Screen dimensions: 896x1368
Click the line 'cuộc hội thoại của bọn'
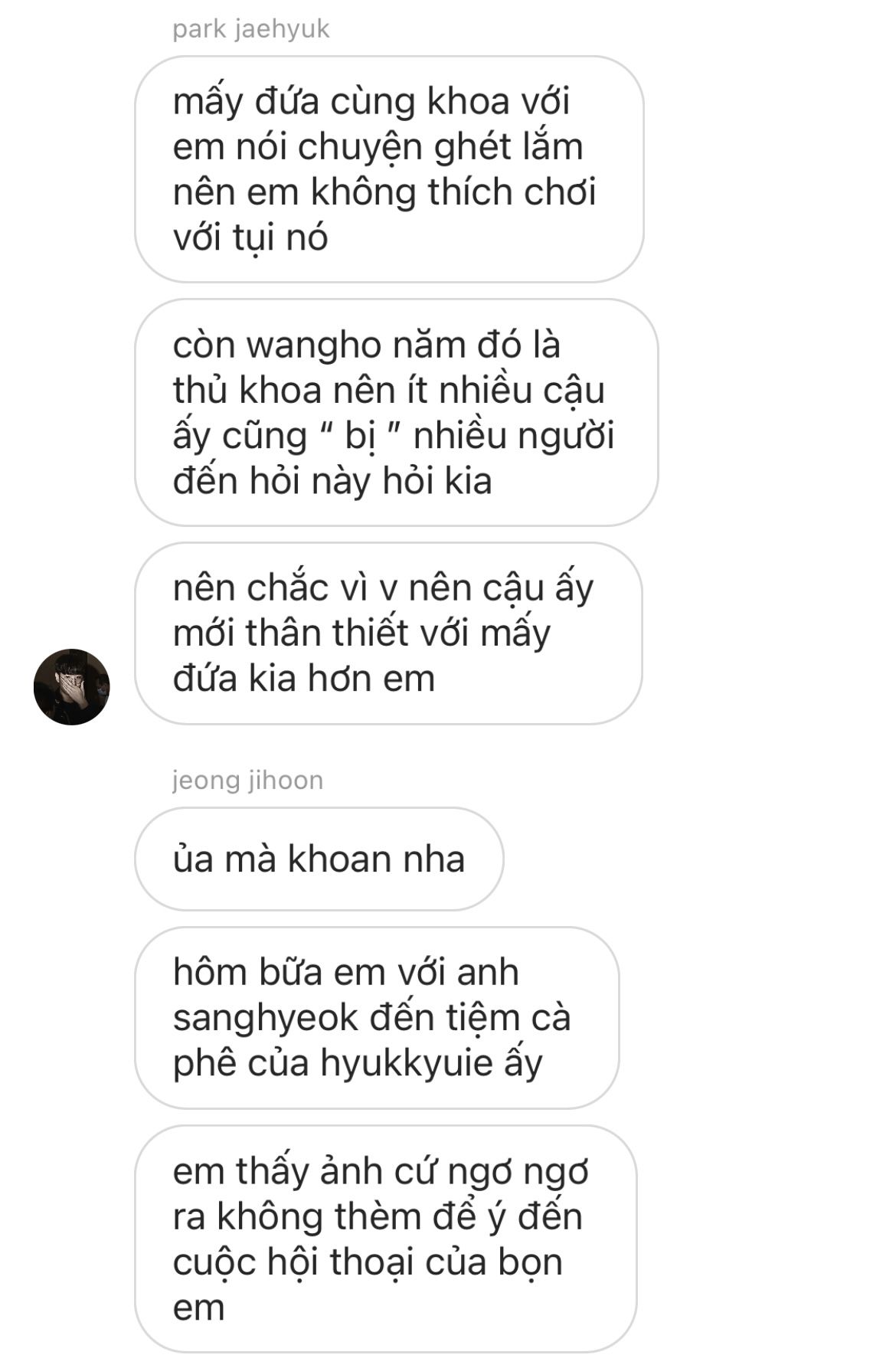[368, 1262]
